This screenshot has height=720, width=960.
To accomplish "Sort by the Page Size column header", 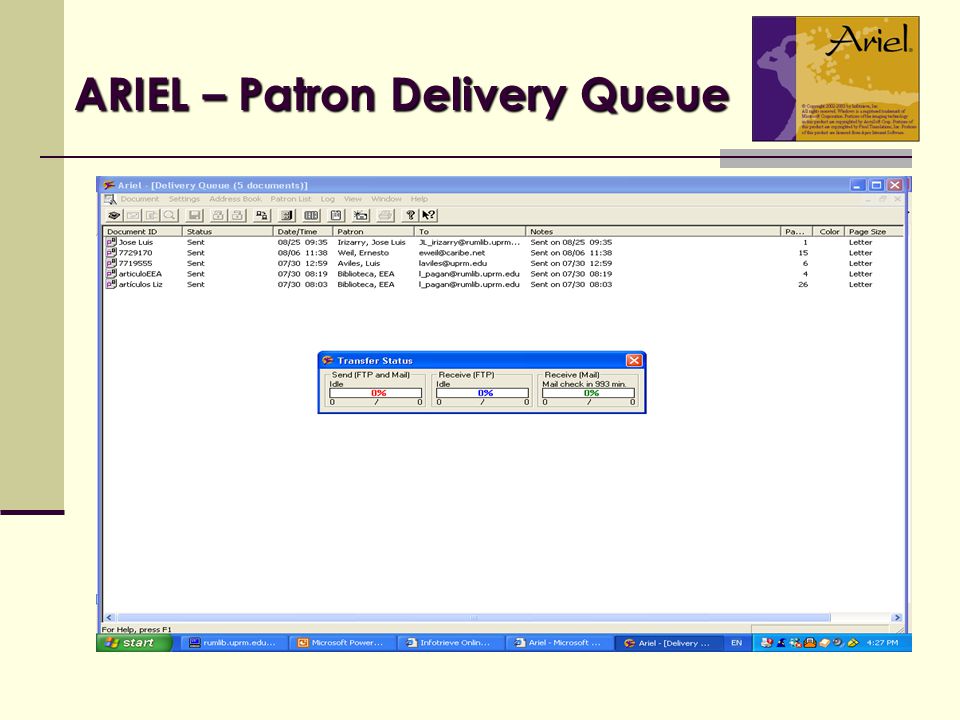I will [x=873, y=231].
